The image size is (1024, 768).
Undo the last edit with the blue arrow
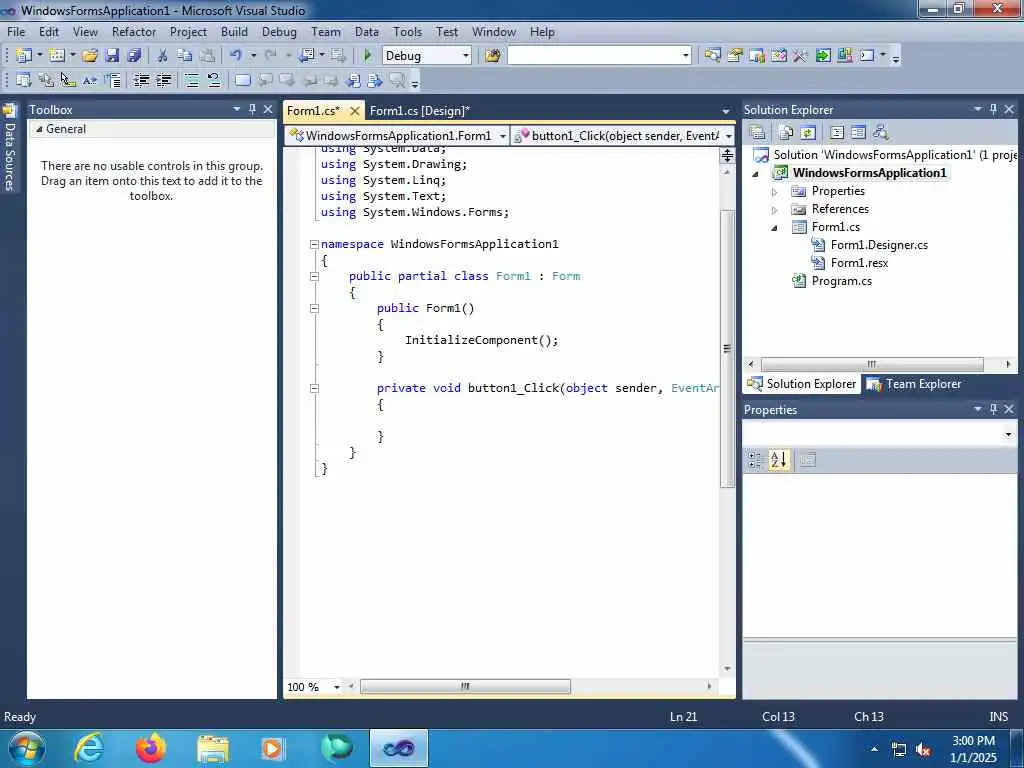[x=236, y=56]
